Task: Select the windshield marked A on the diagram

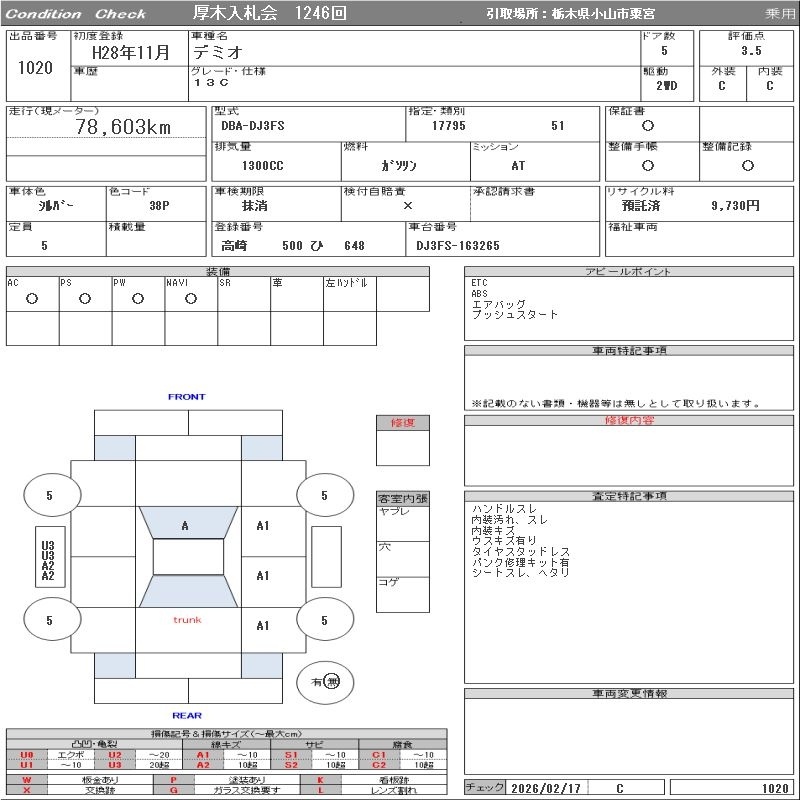Action: click(x=187, y=524)
